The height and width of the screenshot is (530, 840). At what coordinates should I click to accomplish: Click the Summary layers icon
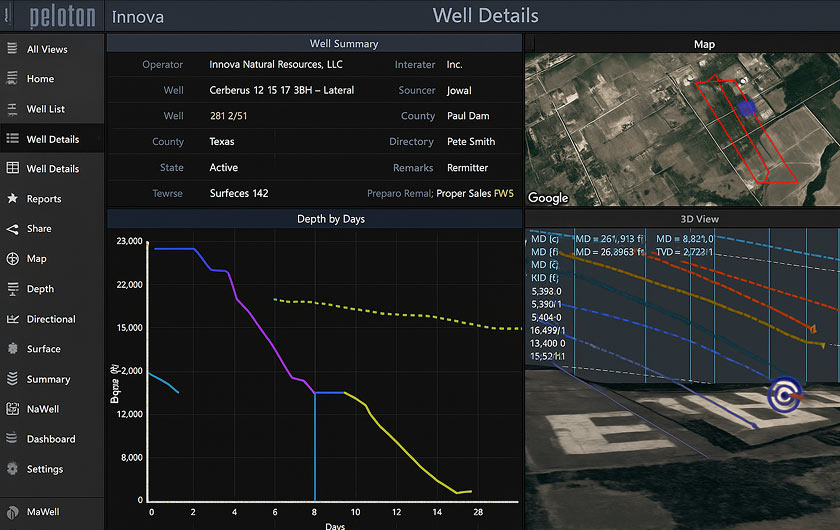pyautogui.click(x=13, y=379)
